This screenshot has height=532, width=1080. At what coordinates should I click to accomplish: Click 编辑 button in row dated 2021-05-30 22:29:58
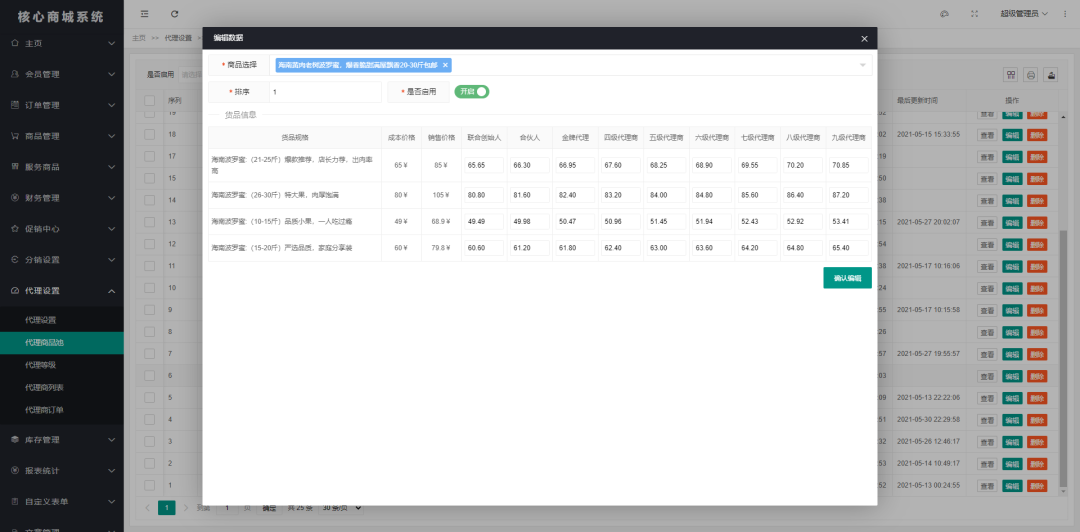tap(1011, 420)
